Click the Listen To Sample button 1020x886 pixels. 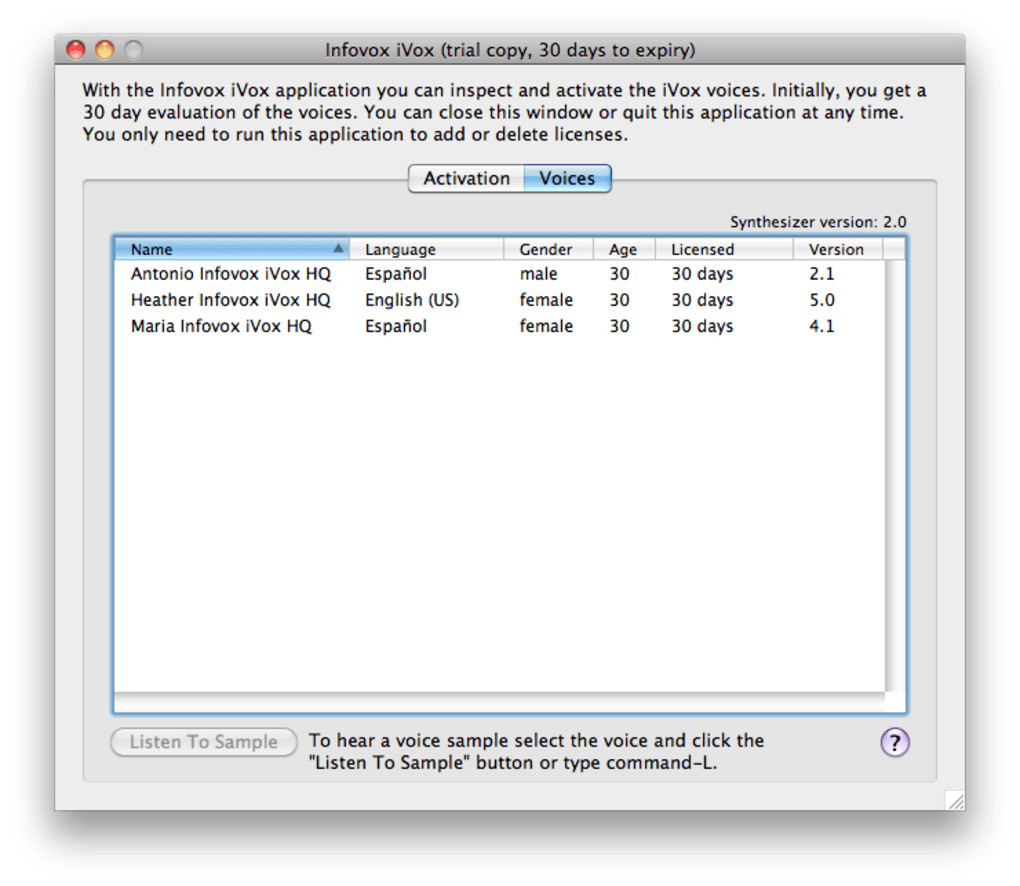pos(204,742)
